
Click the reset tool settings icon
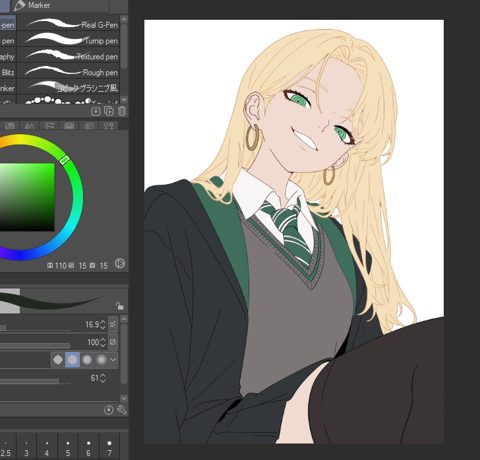[x=109, y=410]
